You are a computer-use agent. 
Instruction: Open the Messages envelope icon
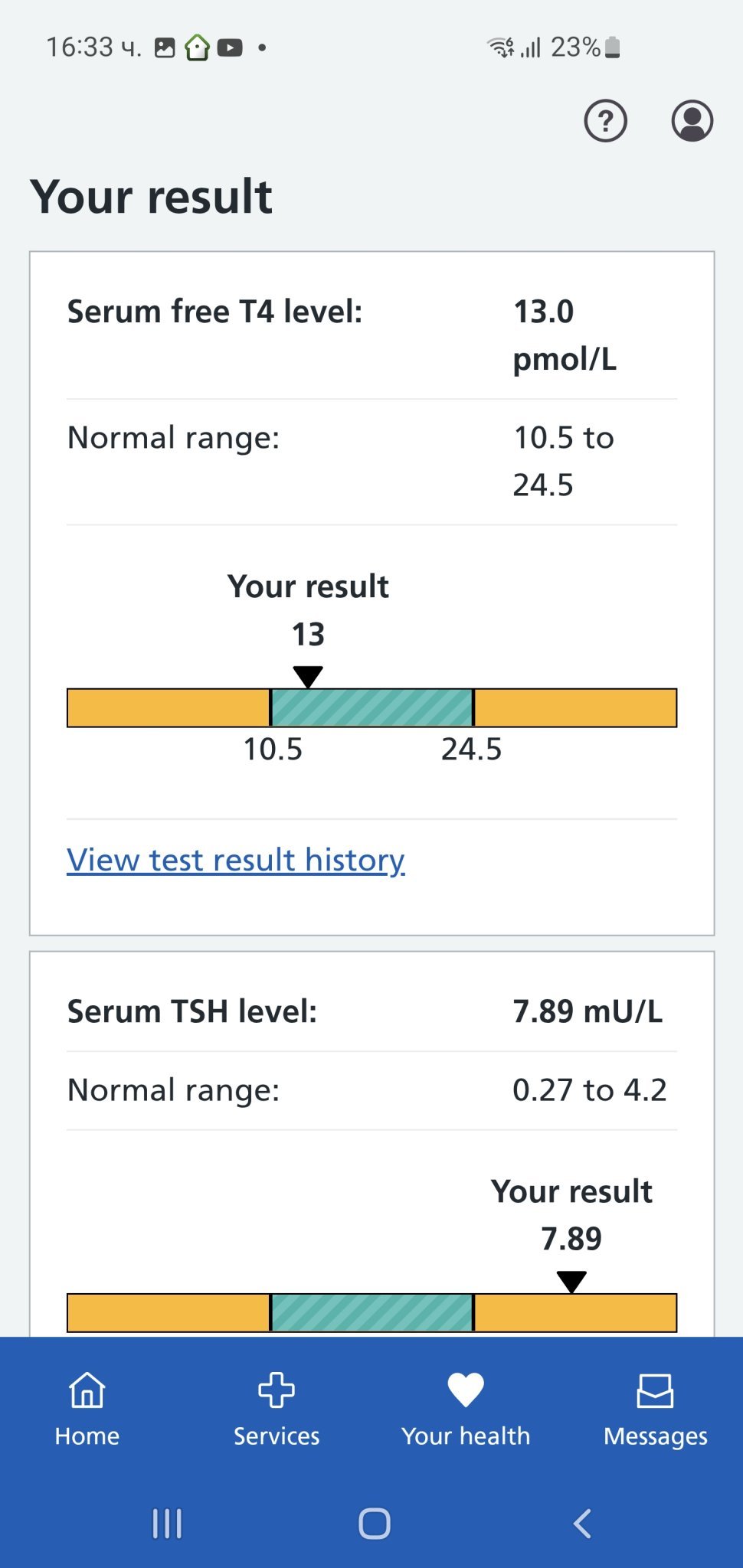tap(655, 1390)
